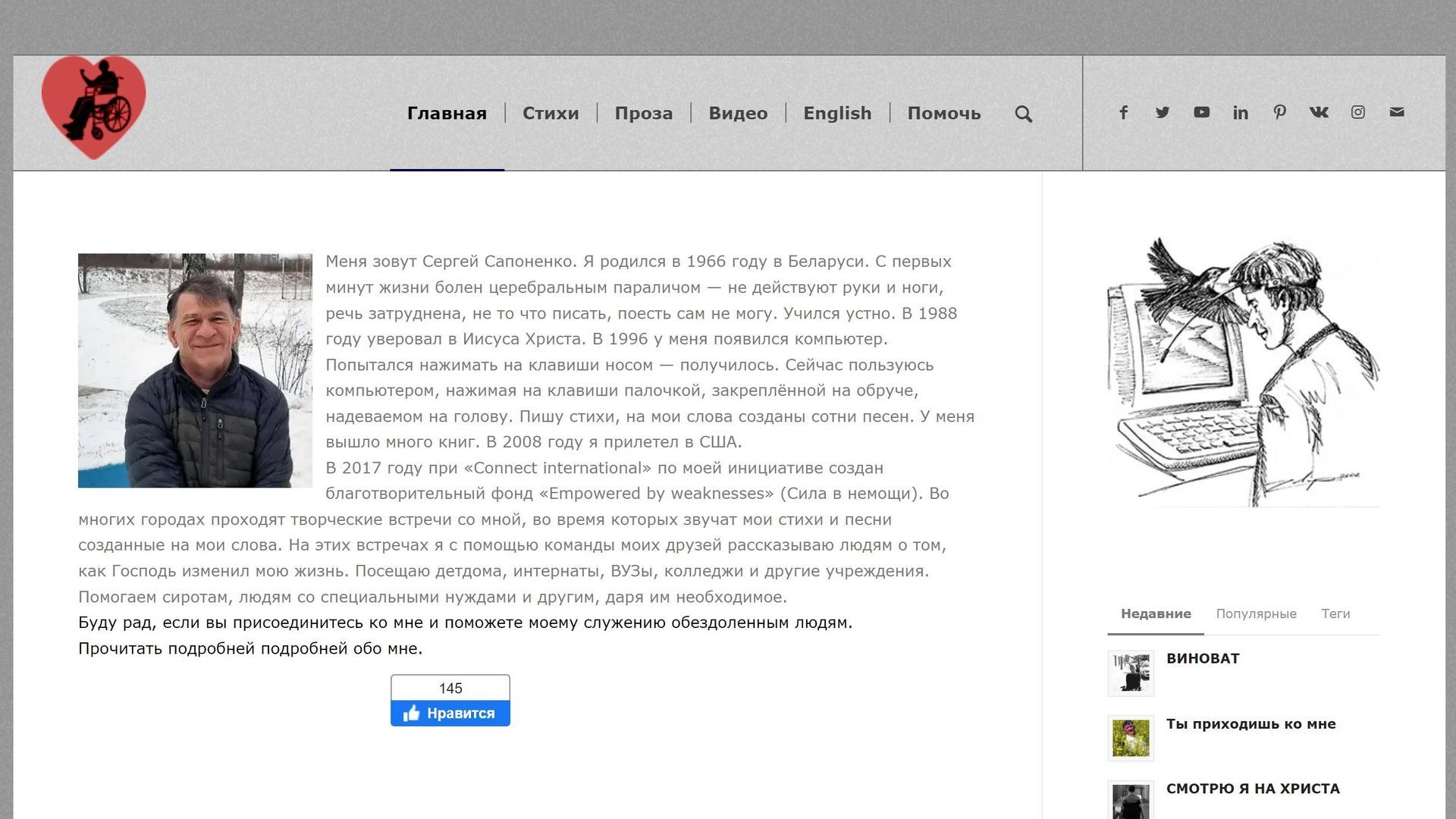This screenshot has width=1456, height=819.
Task: Click the red heart wheelchair site logo
Action: 93,108
